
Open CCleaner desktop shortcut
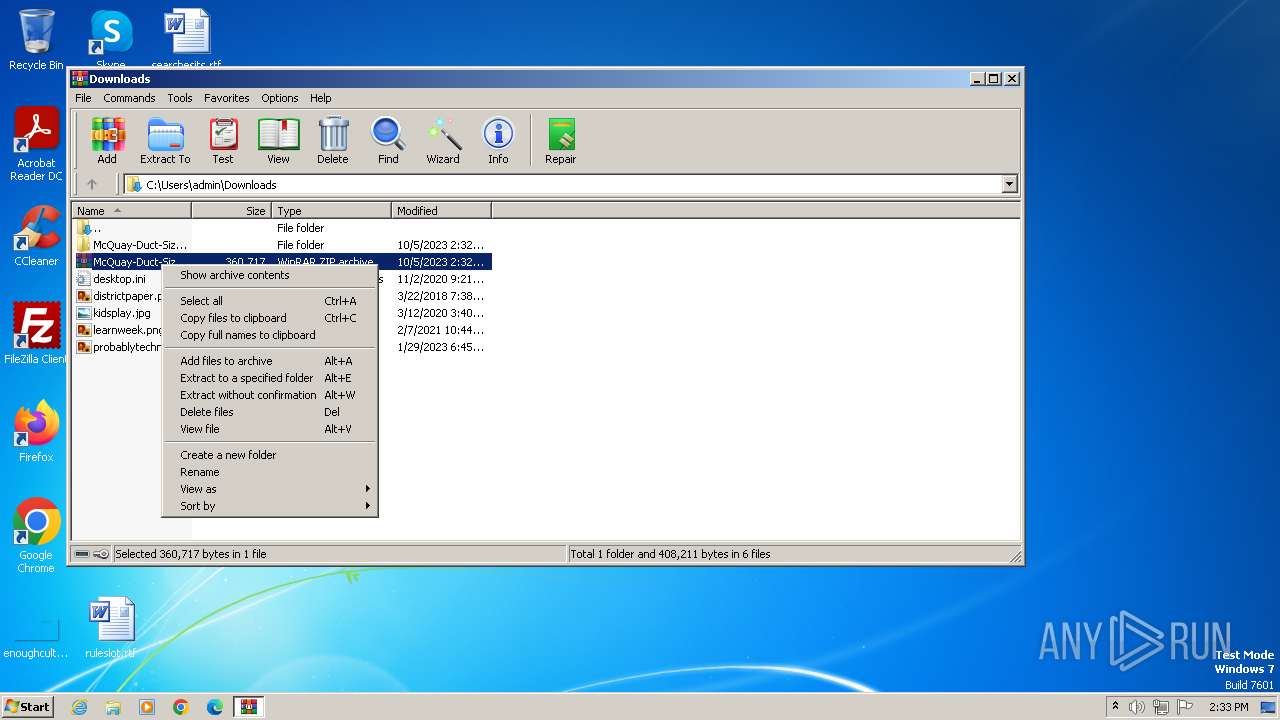36,236
